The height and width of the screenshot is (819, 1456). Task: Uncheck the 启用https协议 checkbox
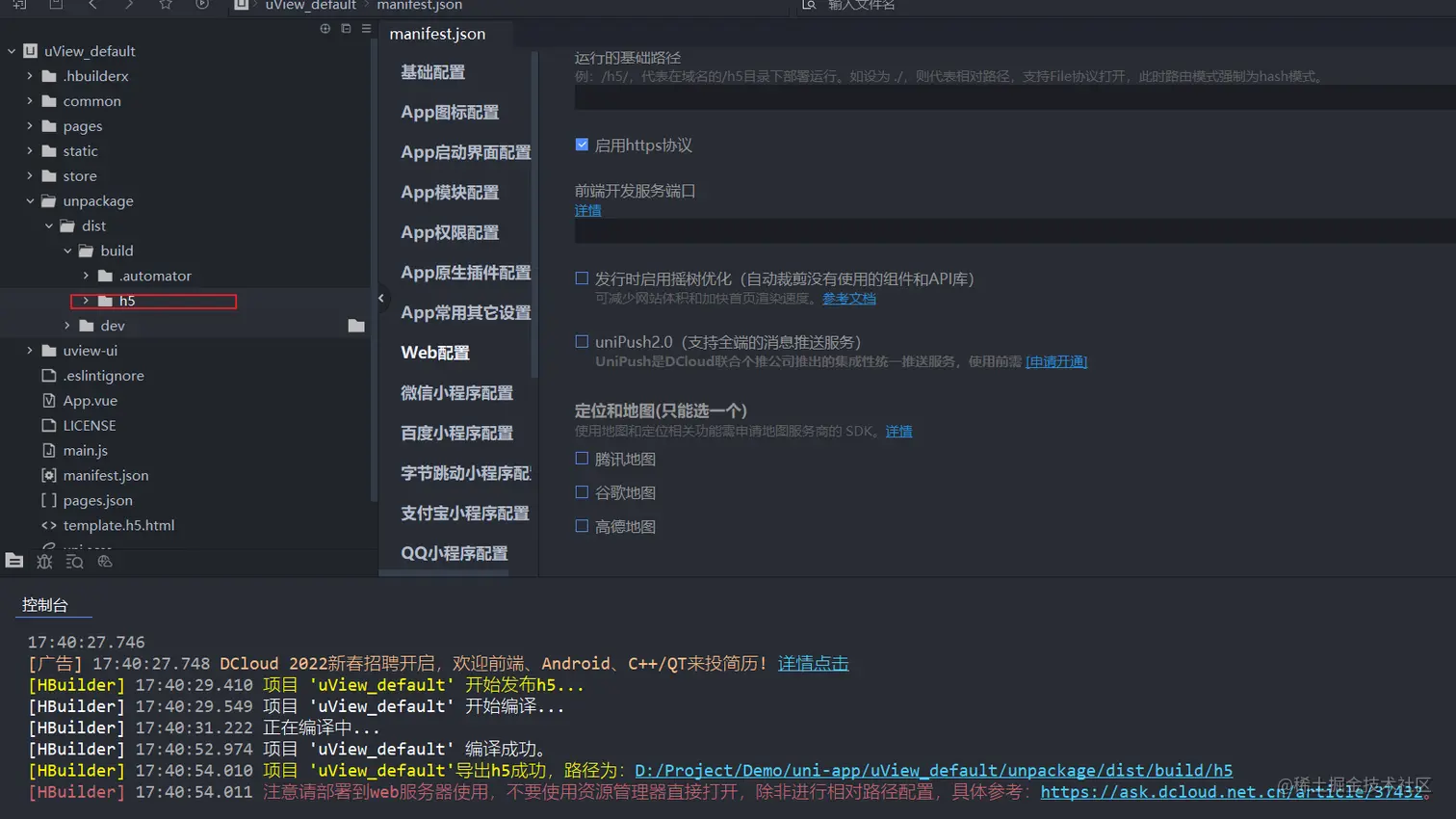581,143
